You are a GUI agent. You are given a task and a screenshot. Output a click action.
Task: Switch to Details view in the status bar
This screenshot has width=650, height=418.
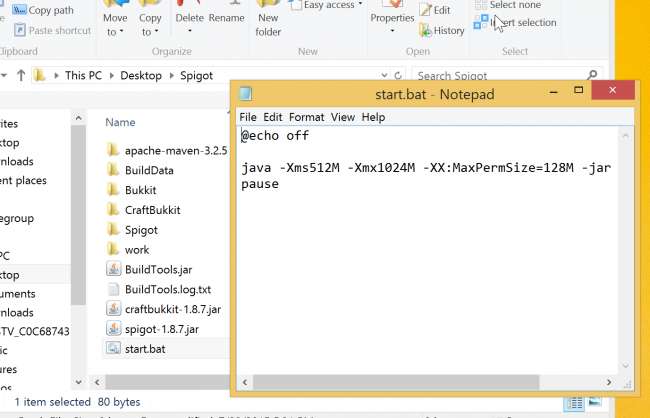[x=575, y=403]
